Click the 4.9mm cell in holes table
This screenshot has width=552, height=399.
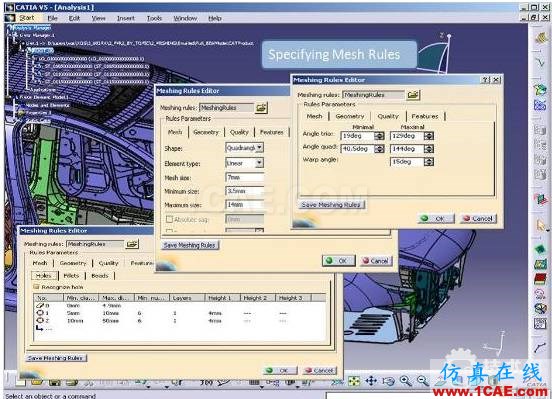coord(112,305)
